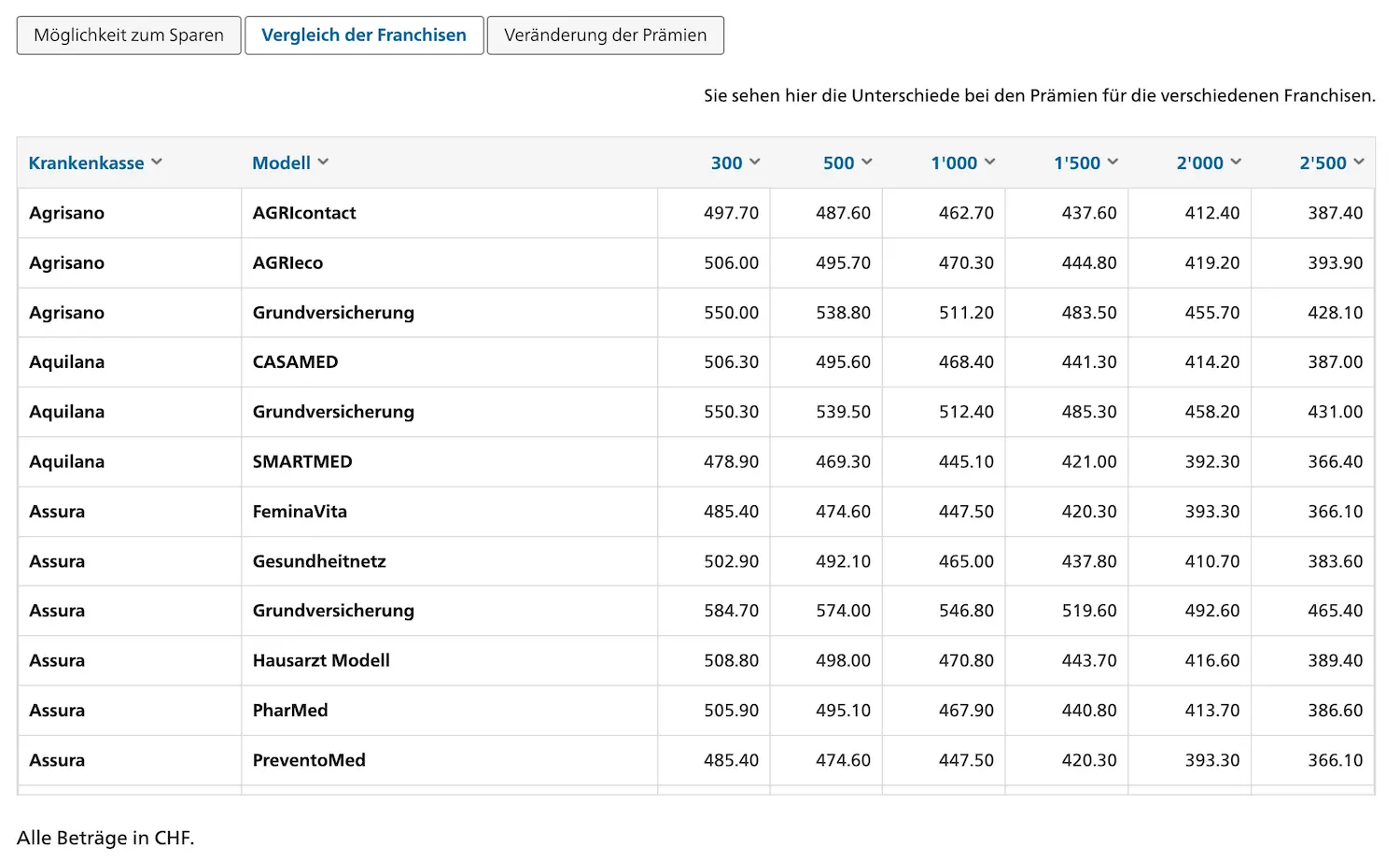Viewport: 1400px width, 861px height.
Task: Click premium value 383.60
Action: [1335, 561]
